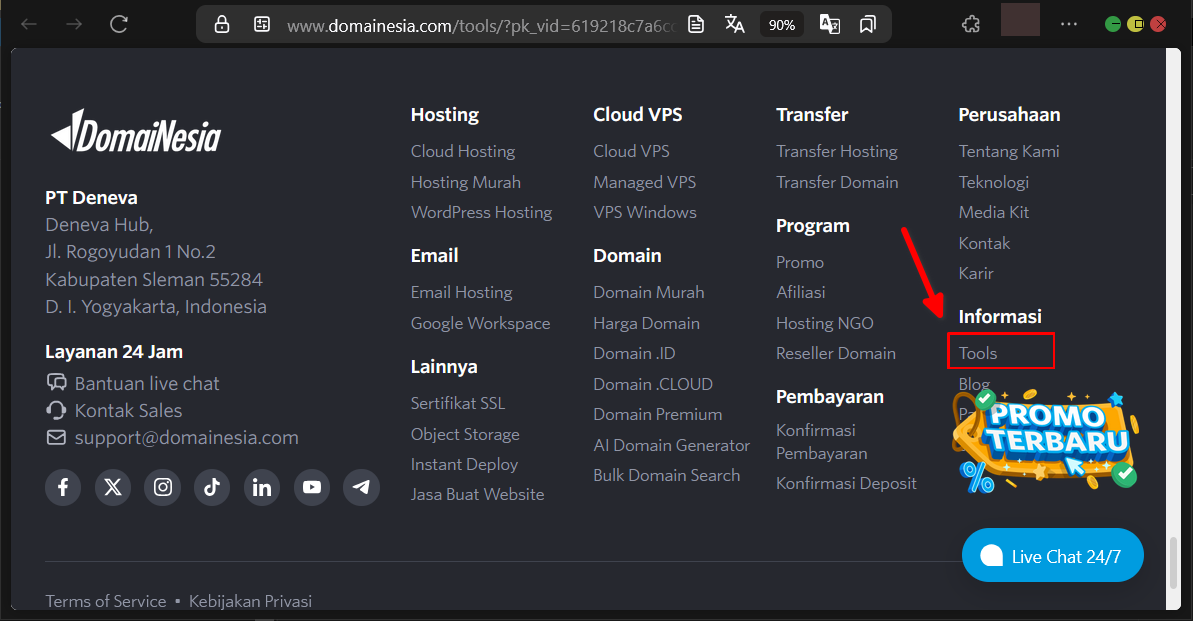Open the YouTube social icon
1193x621 pixels.
(312, 487)
